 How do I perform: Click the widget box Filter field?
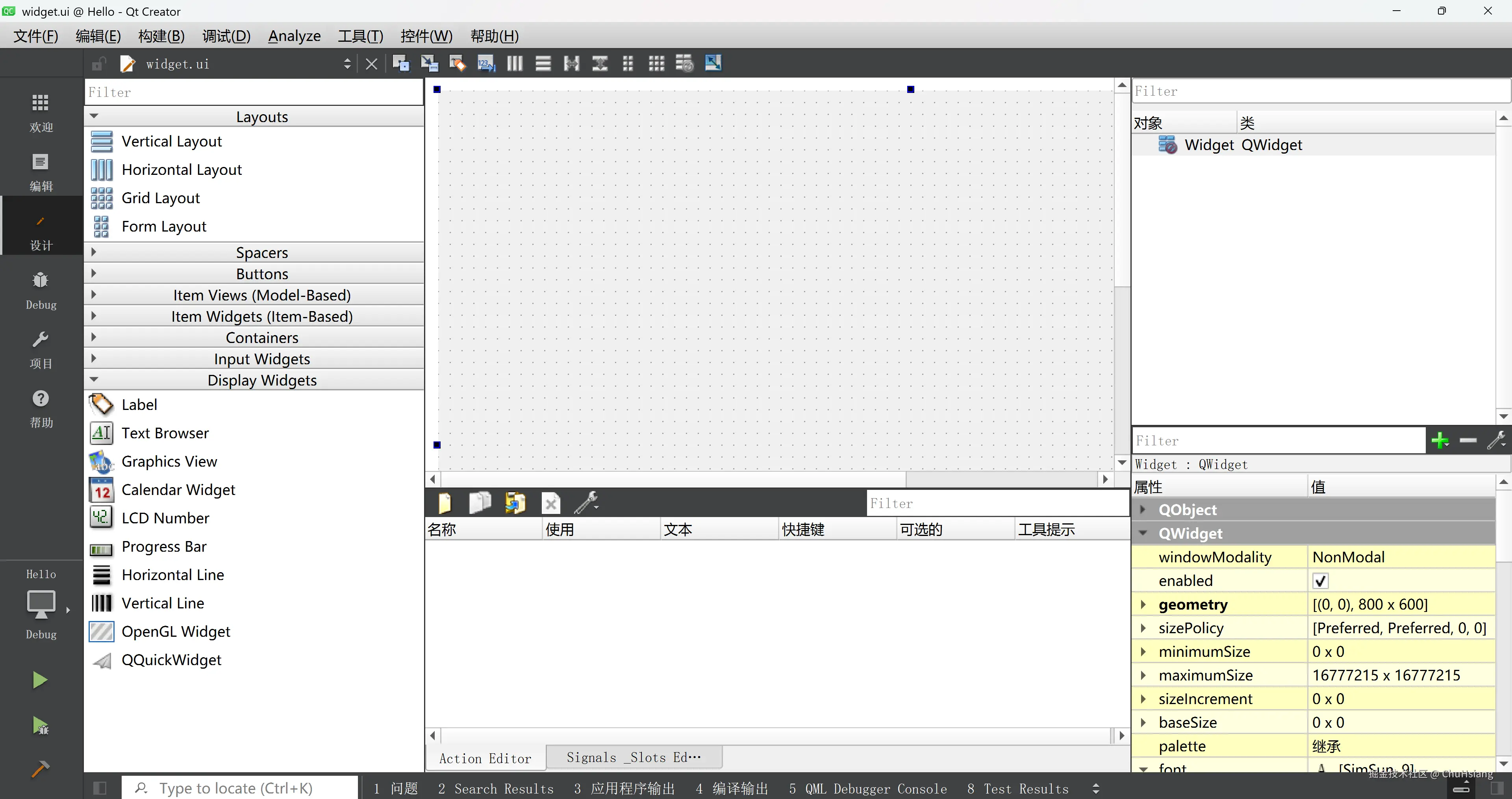point(254,92)
